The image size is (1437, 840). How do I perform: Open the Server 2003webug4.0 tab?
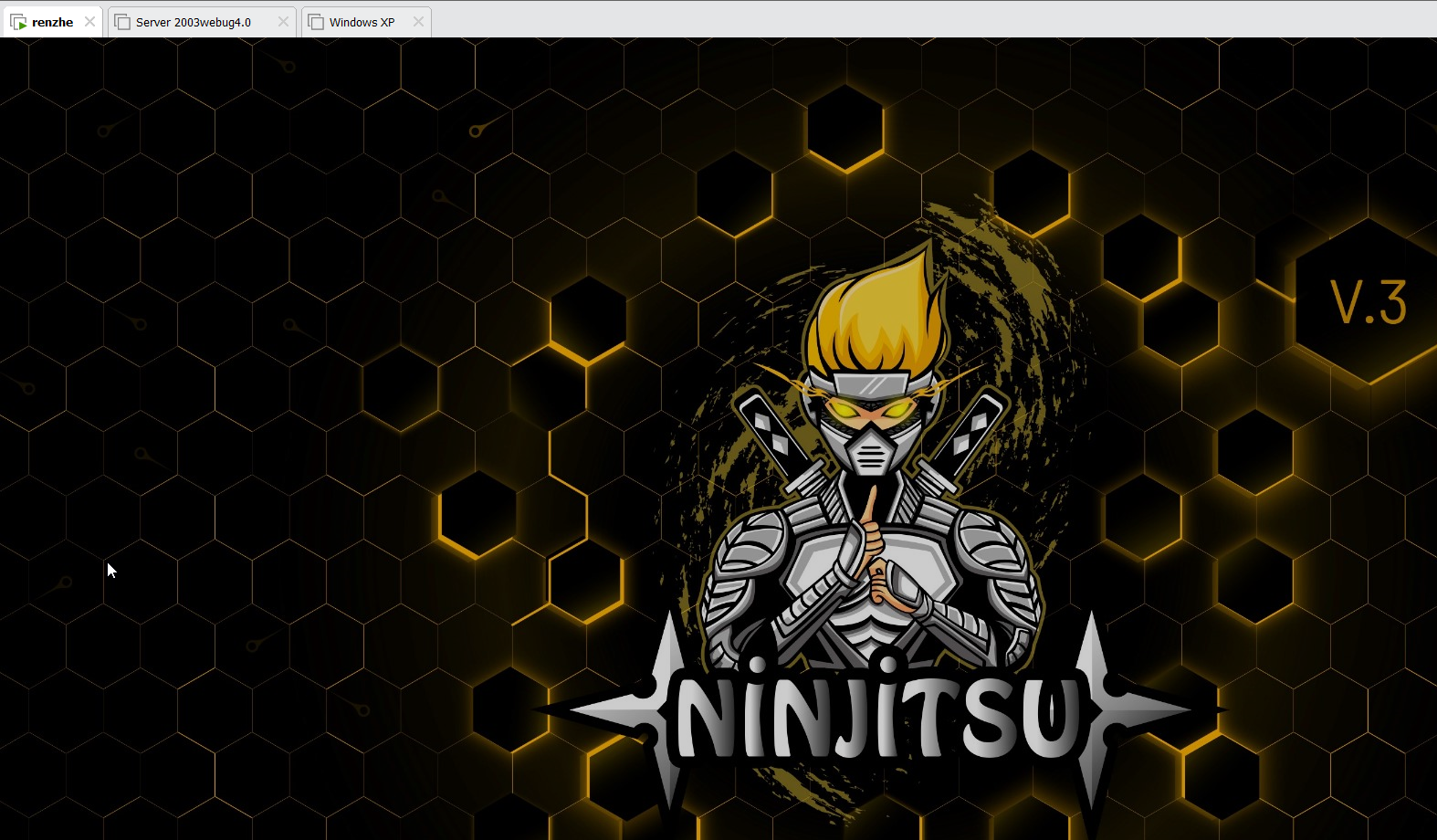coord(202,22)
